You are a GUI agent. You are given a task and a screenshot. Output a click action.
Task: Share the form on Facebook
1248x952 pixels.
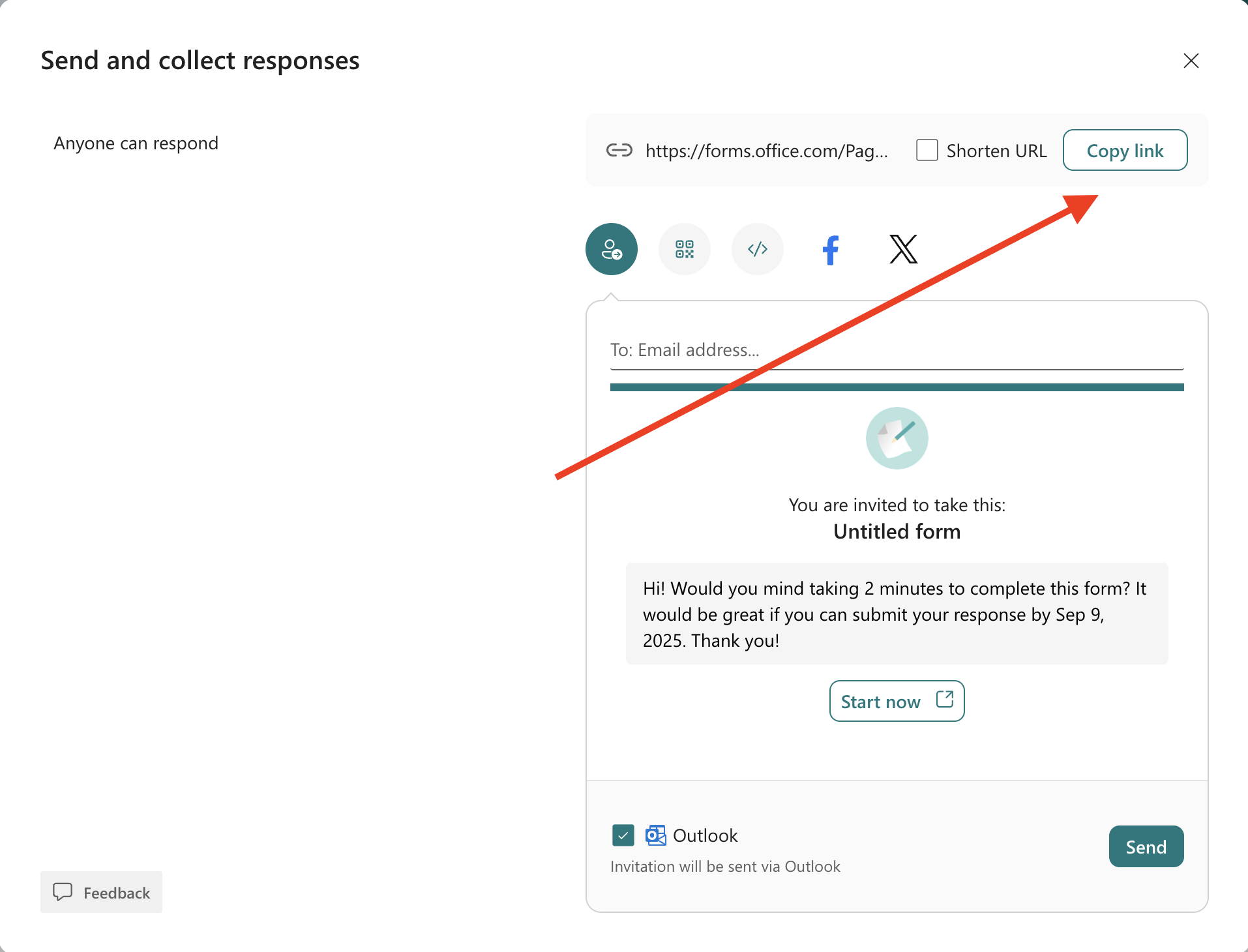point(830,249)
